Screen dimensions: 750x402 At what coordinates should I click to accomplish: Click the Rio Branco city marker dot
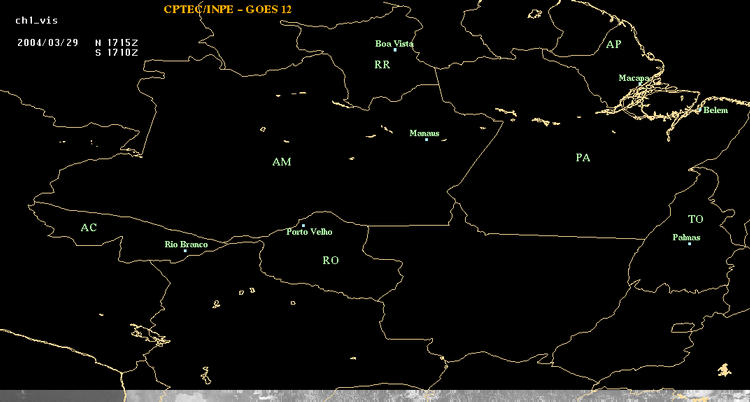[185, 251]
